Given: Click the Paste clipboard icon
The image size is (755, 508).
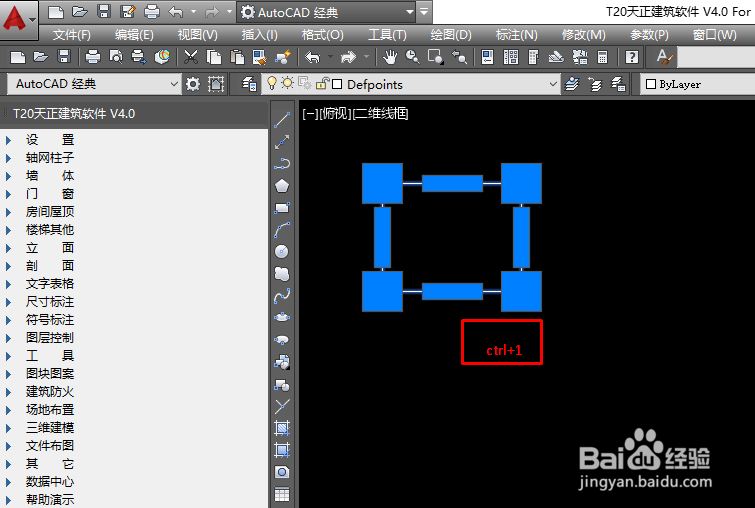Looking at the screenshot, I should [x=237, y=57].
